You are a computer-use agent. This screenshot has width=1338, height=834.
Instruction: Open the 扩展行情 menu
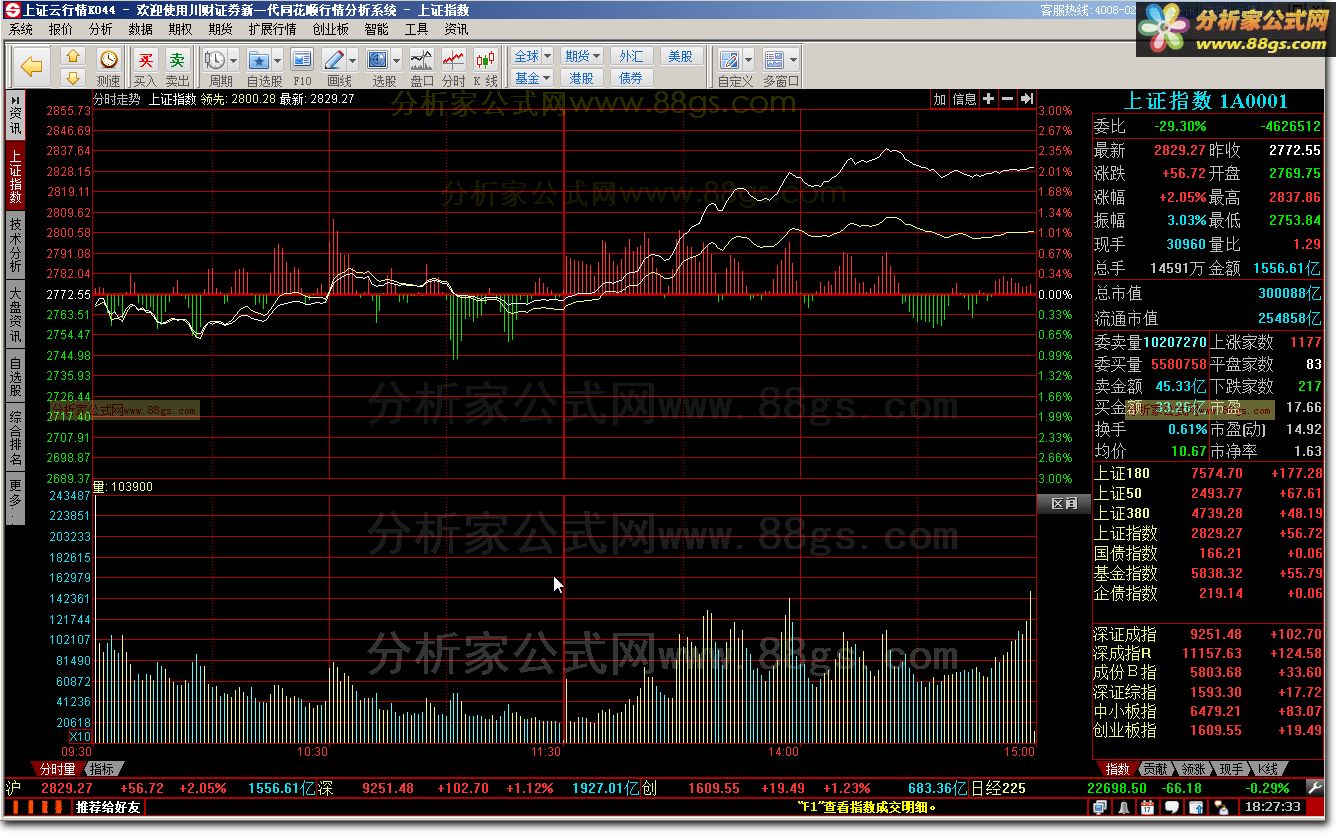273,29
